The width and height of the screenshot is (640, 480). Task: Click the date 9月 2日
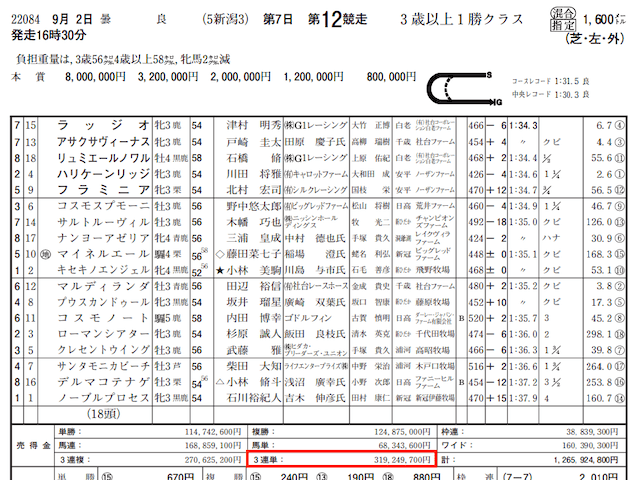[72, 19]
